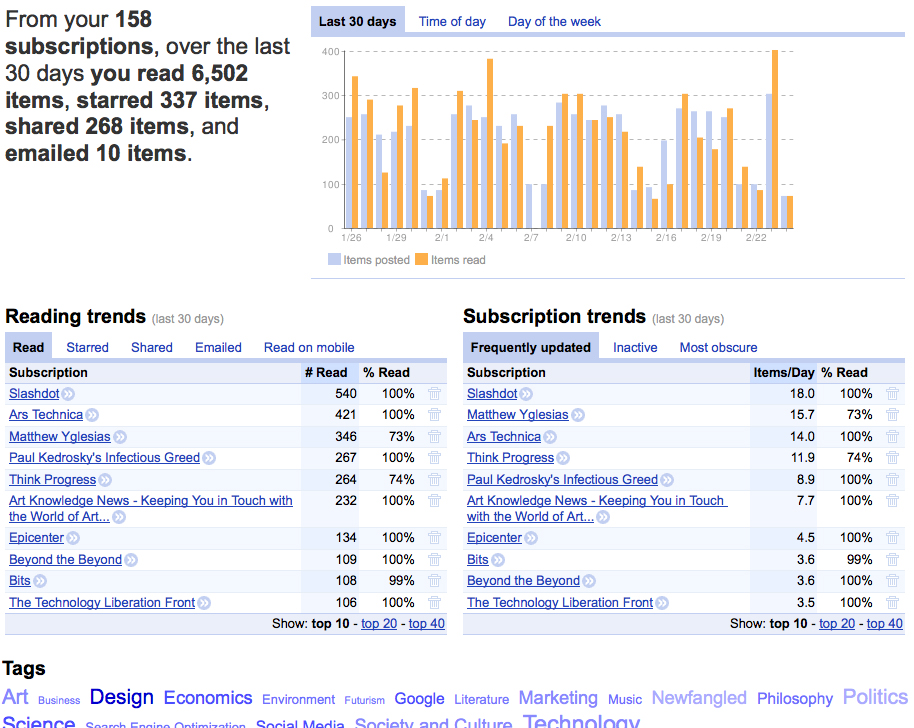Click trash icon for Think Progress in Reading trends
Image resolution: width=914 pixels, height=728 pixels.
coord(434,480)
